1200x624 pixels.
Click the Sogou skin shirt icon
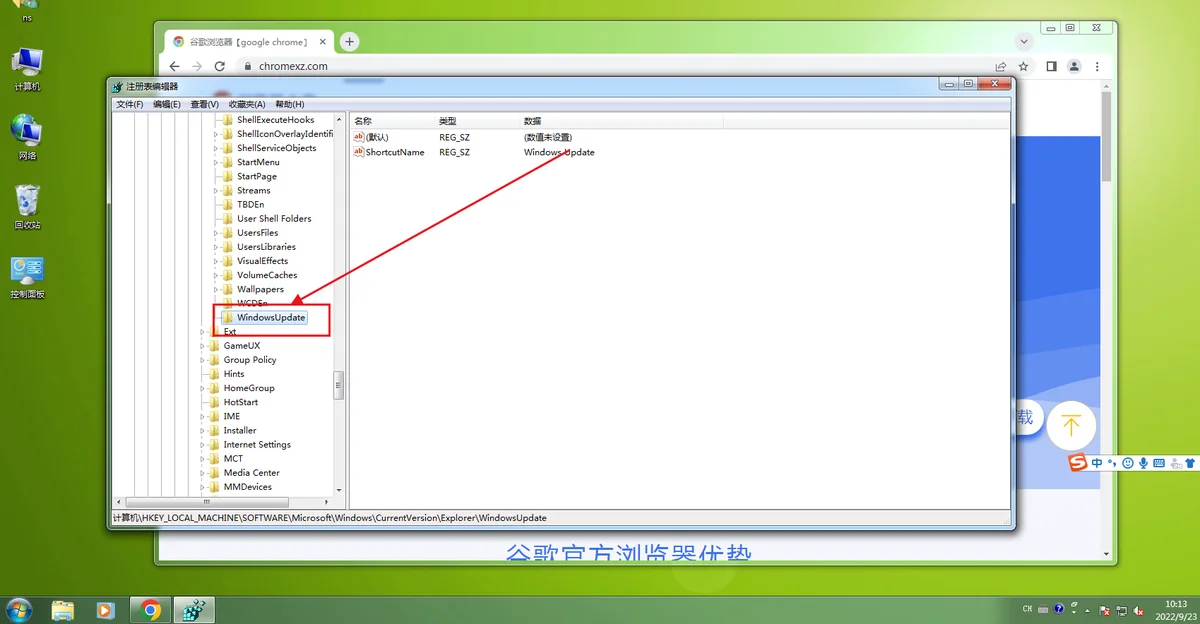tap(1190, 463)
